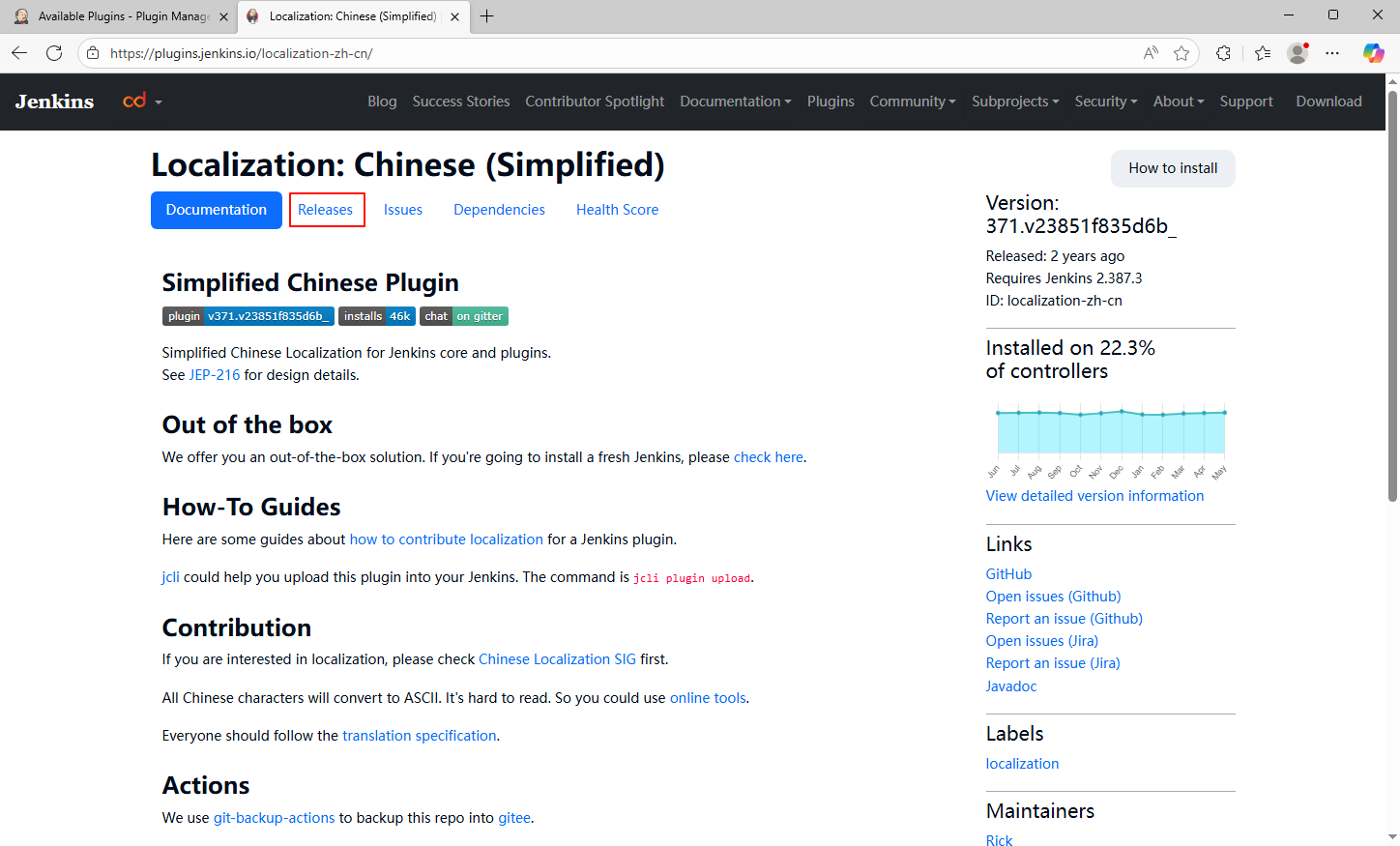Image resolution: width=1400 pixels, height=846 pixels.
Task: Open the 'online tools' link
Action: click(708, 698)
